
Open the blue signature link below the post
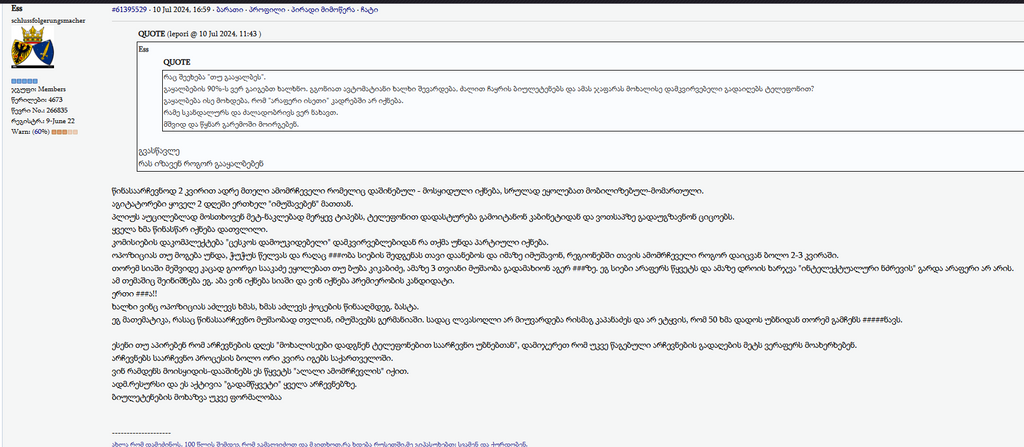[x=320, y=444]
